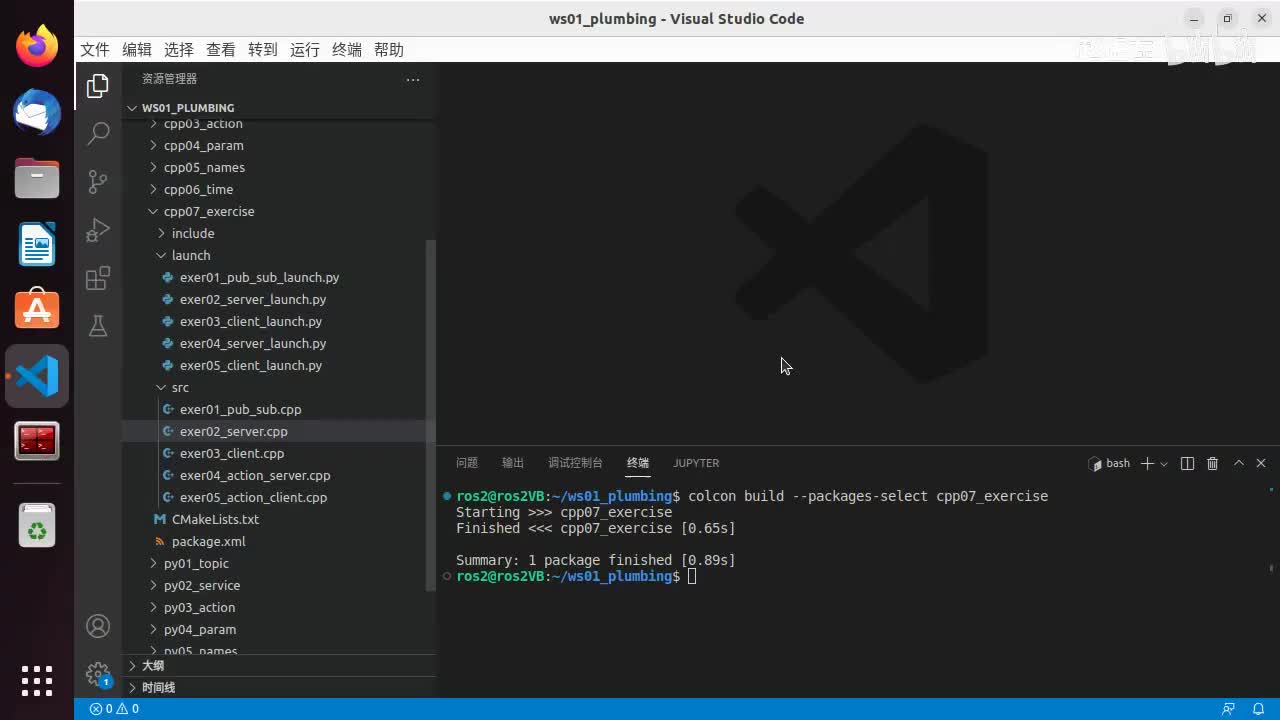This screenshot has height=720, width=1280.
Task: Click explorer tree vertical scrollbar
Action: pos(431,415)
